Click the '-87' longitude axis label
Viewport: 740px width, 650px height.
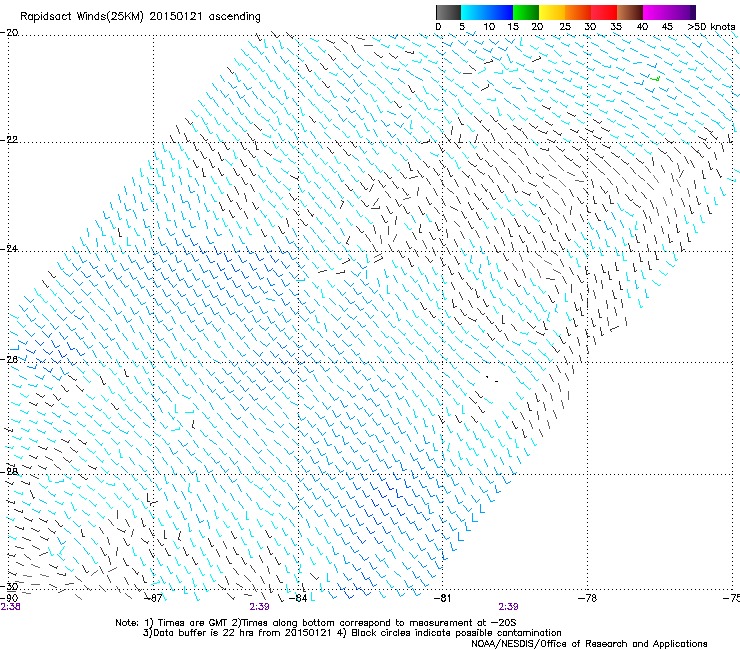point(153,598)
